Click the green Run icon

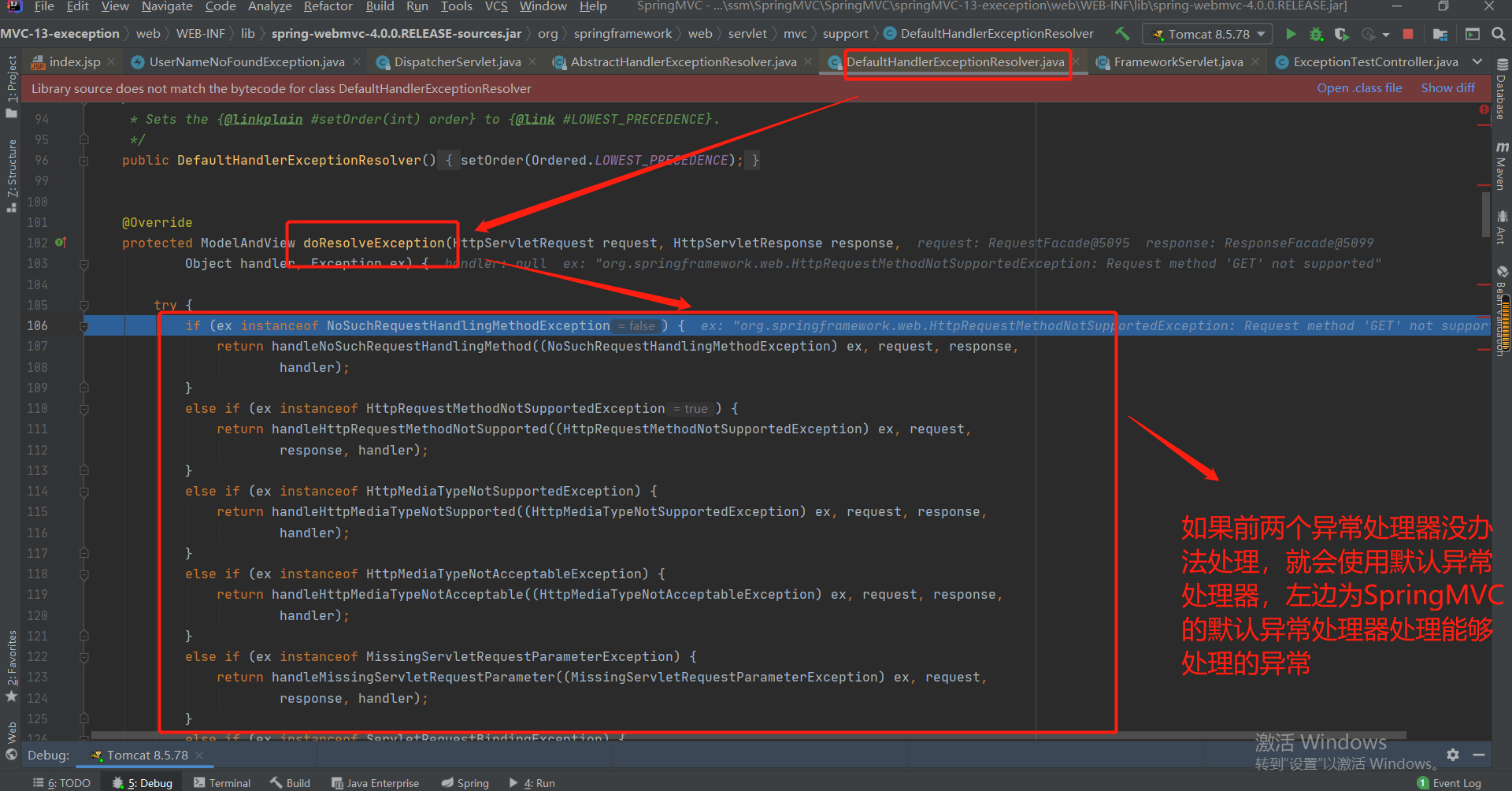1291,34
